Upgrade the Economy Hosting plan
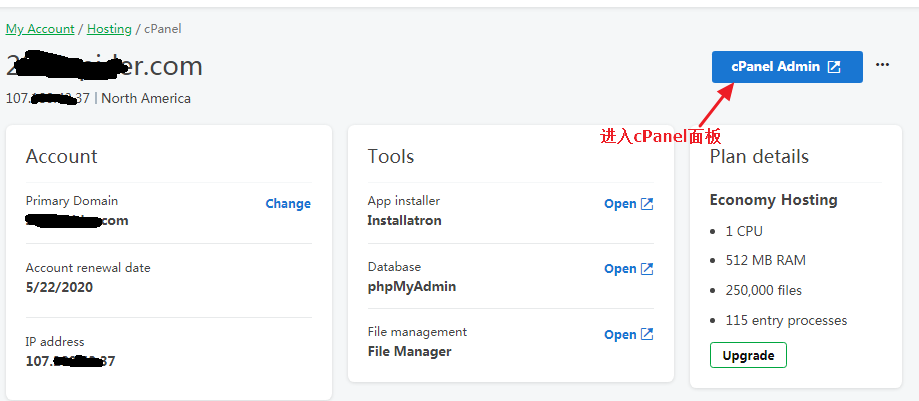 click(x=748, y=355)
